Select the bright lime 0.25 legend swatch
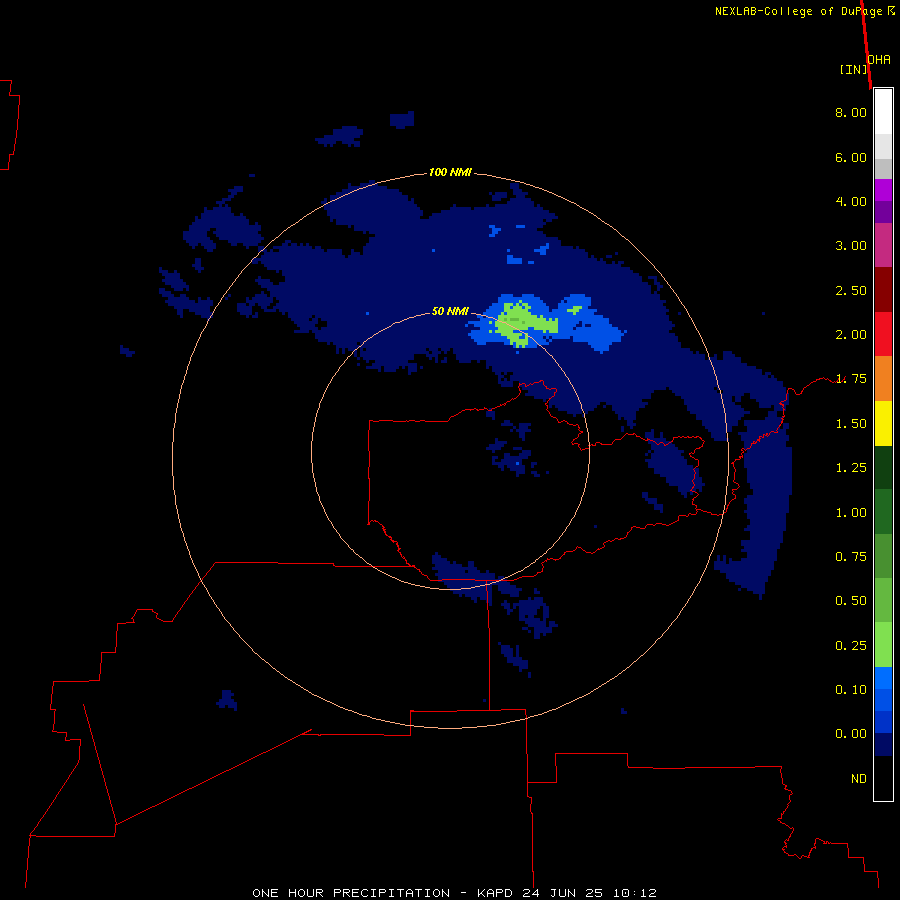 (883, 645)
